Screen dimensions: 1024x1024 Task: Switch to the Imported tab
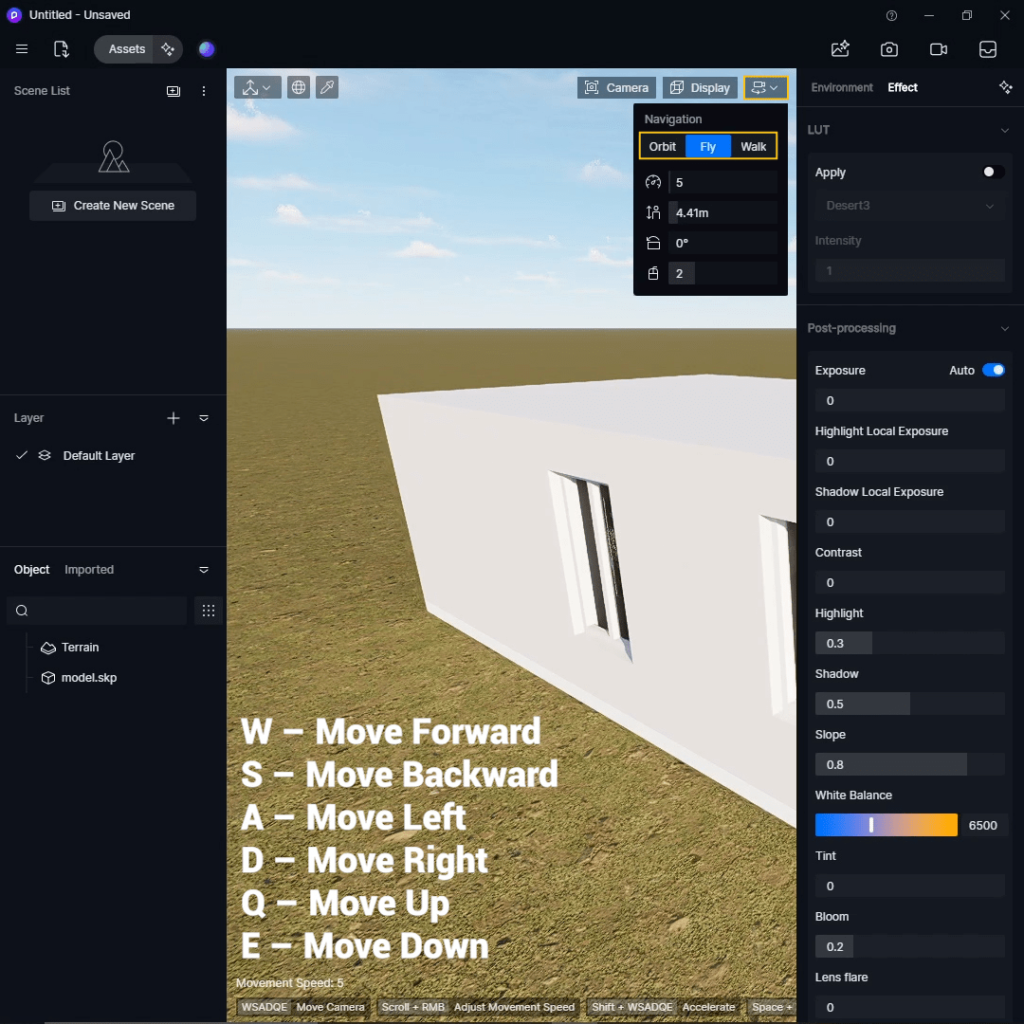pos(89,570)
